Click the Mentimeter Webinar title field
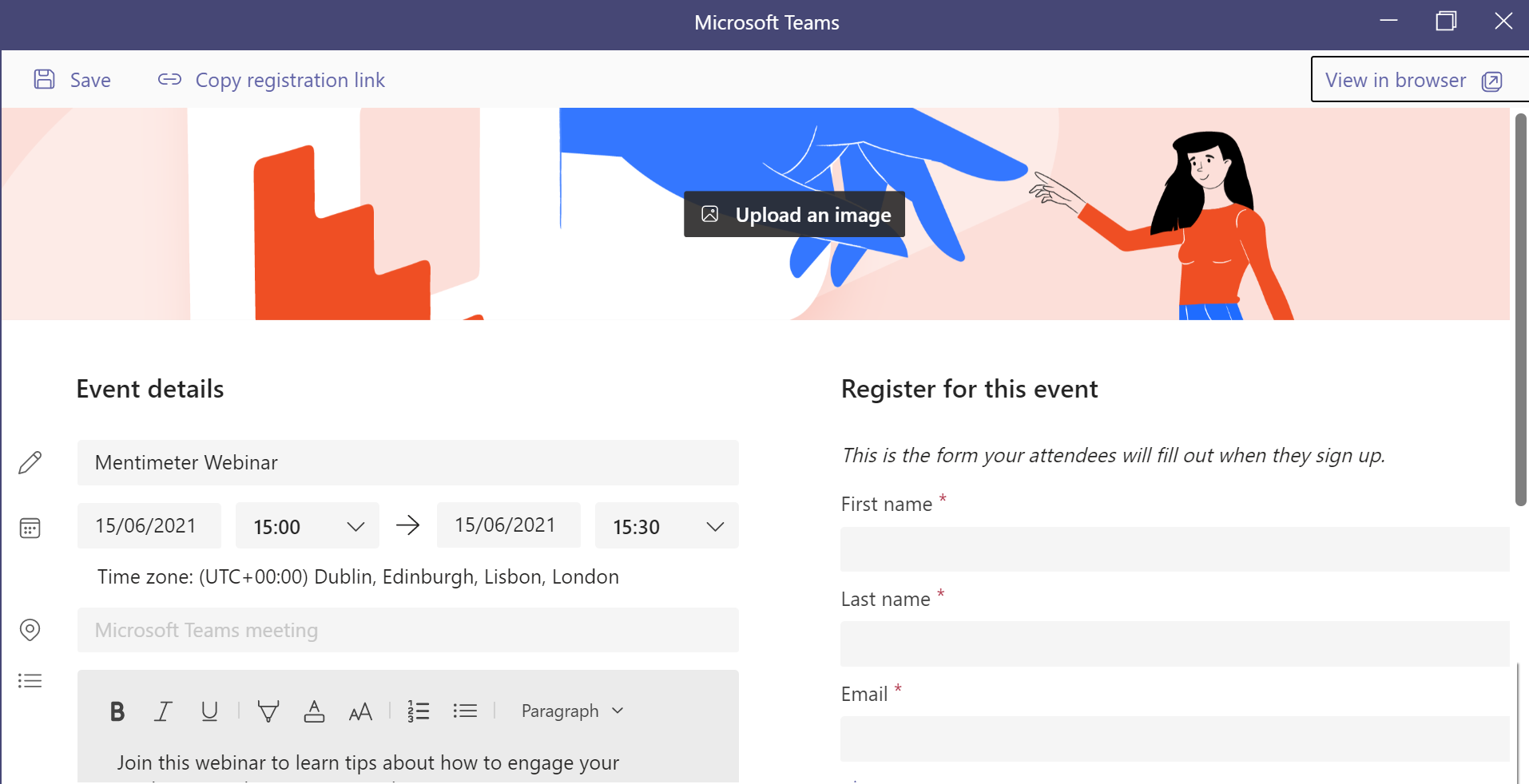The image size is (1529, 784). [408, 462]
